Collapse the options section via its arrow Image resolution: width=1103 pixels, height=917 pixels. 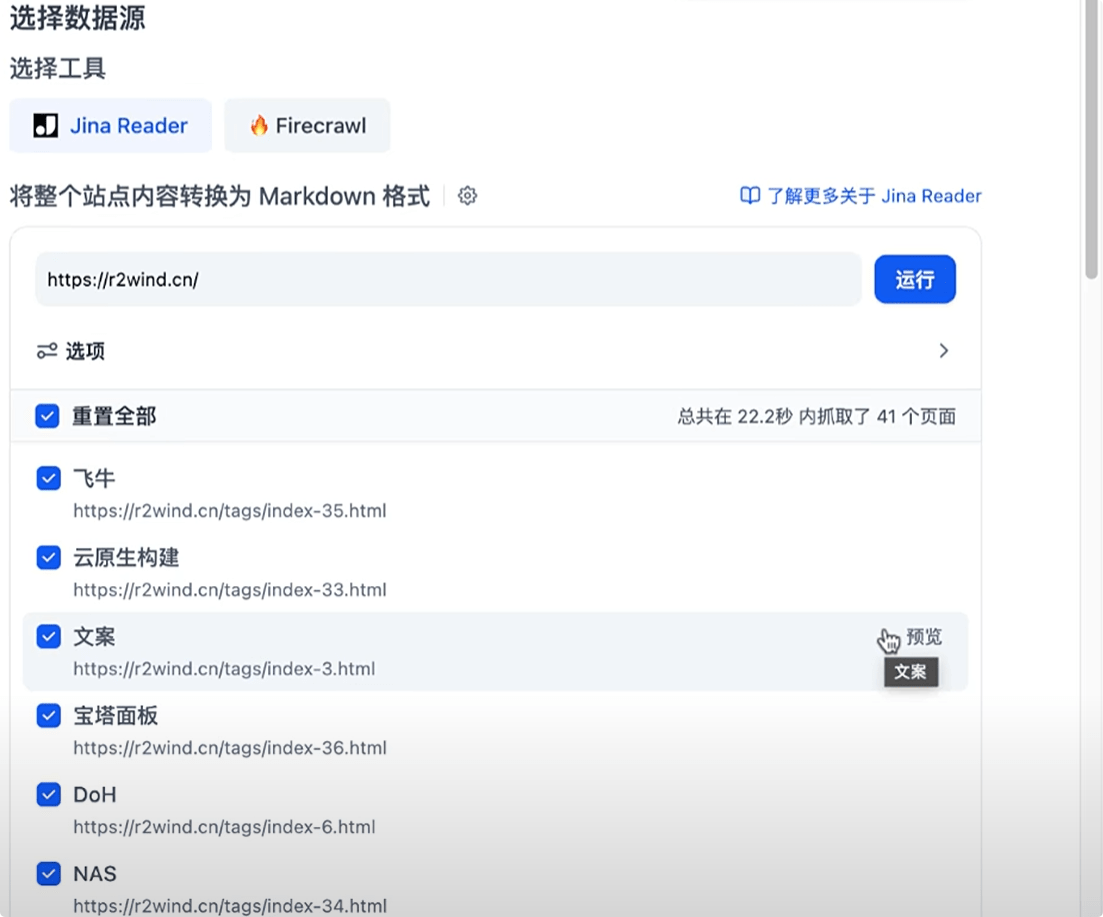(943, 351)
